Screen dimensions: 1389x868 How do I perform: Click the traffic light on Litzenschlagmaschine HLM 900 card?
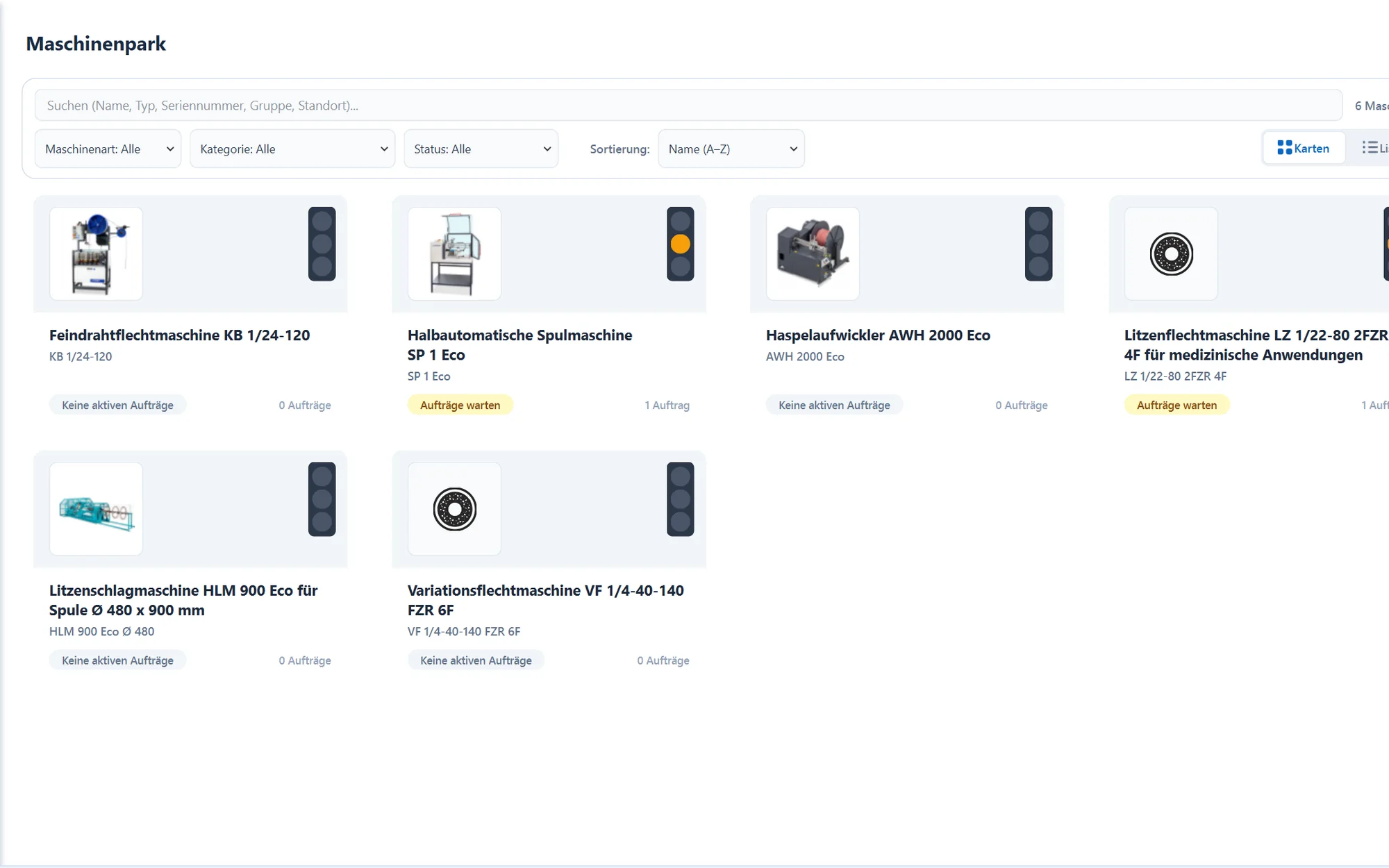(x=322, y=499)
